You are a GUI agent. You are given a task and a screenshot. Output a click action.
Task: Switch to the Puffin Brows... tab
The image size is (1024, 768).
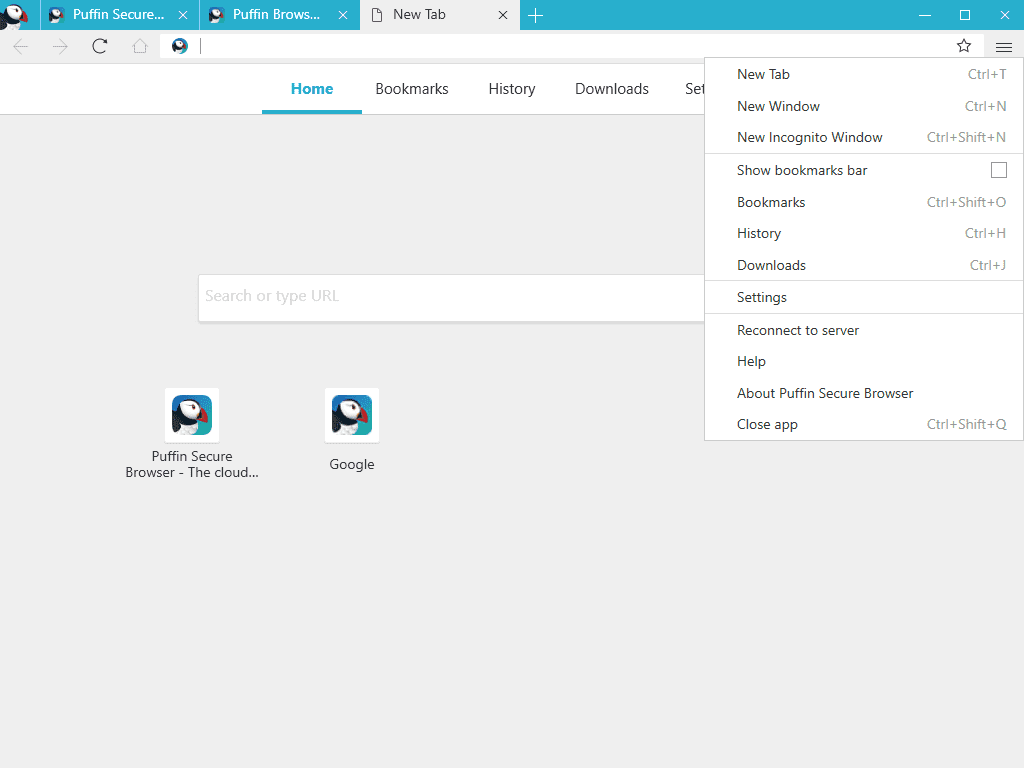coord(280,15)
